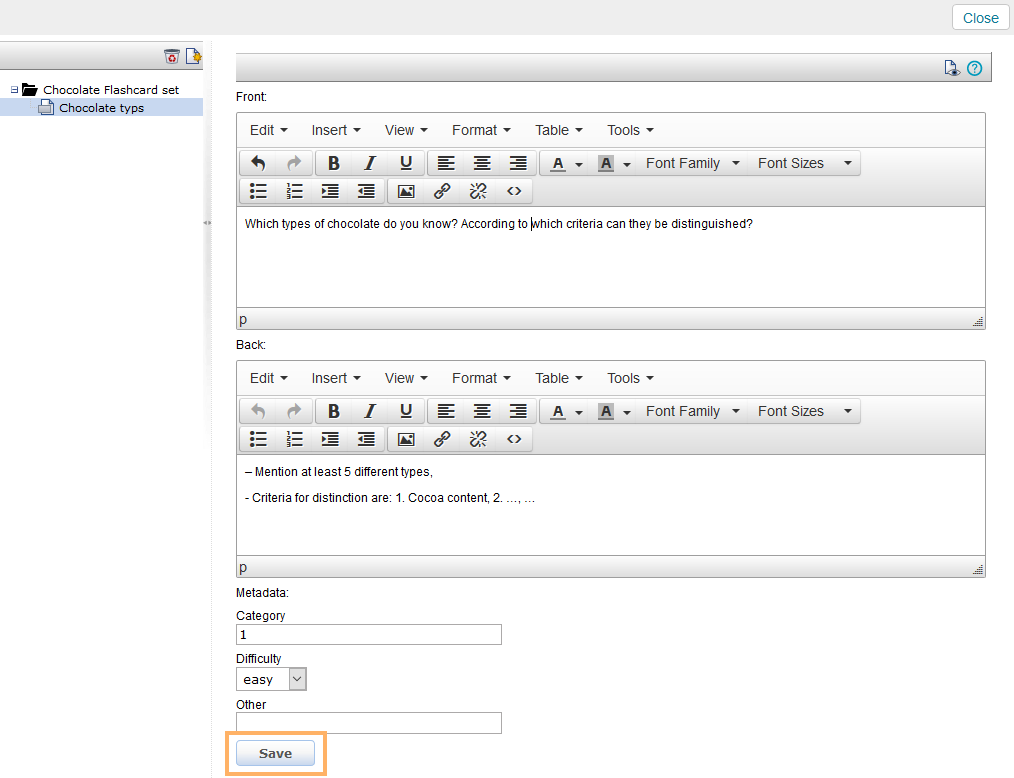The width and height of the screenshot is (1014, 778).
Task: Toggle Underline in the Front editor toolbar
Action: 406,163
